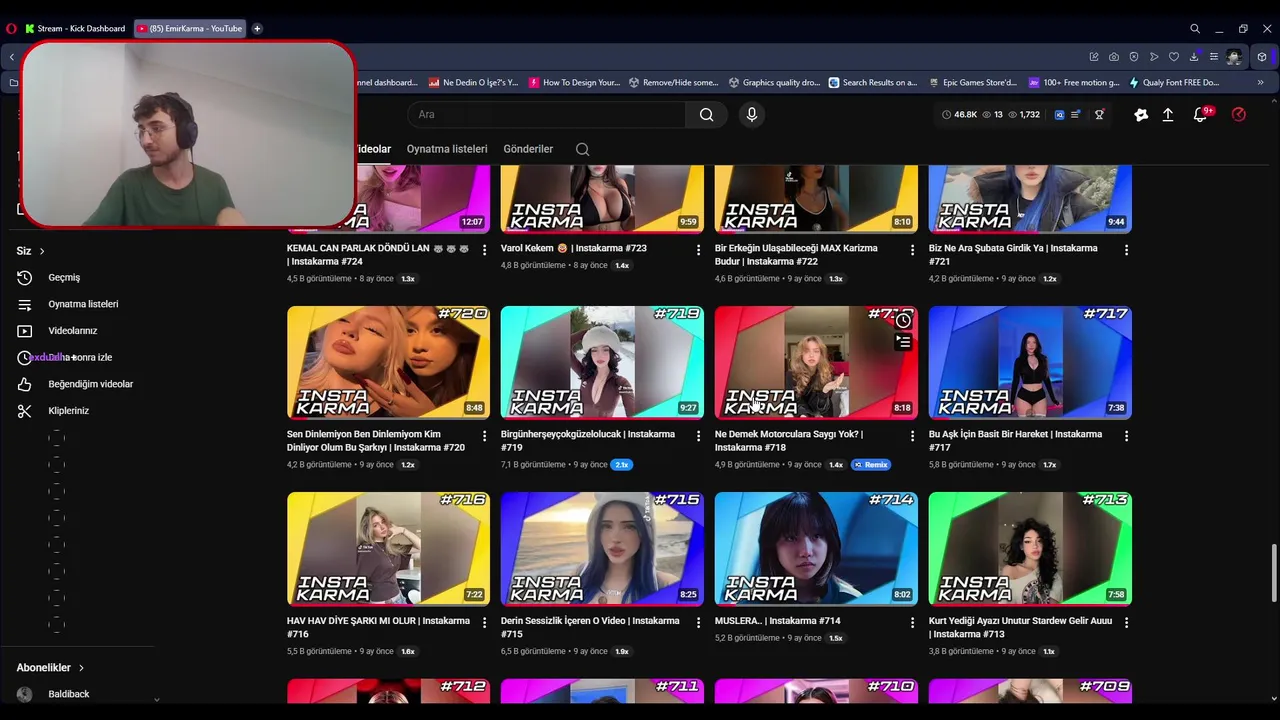Open Qualy Font FREE bookmark
Screen dimensions: 1280x720
pyautogui.click(x=1174, y=83)
